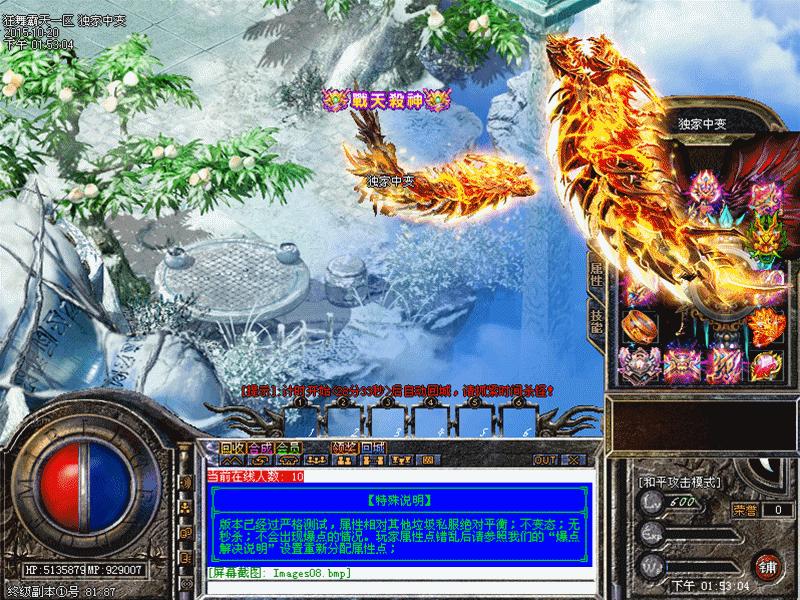Click the weight orb icon below Exp
The image size is (800, 600).
[x=651, y=566]
